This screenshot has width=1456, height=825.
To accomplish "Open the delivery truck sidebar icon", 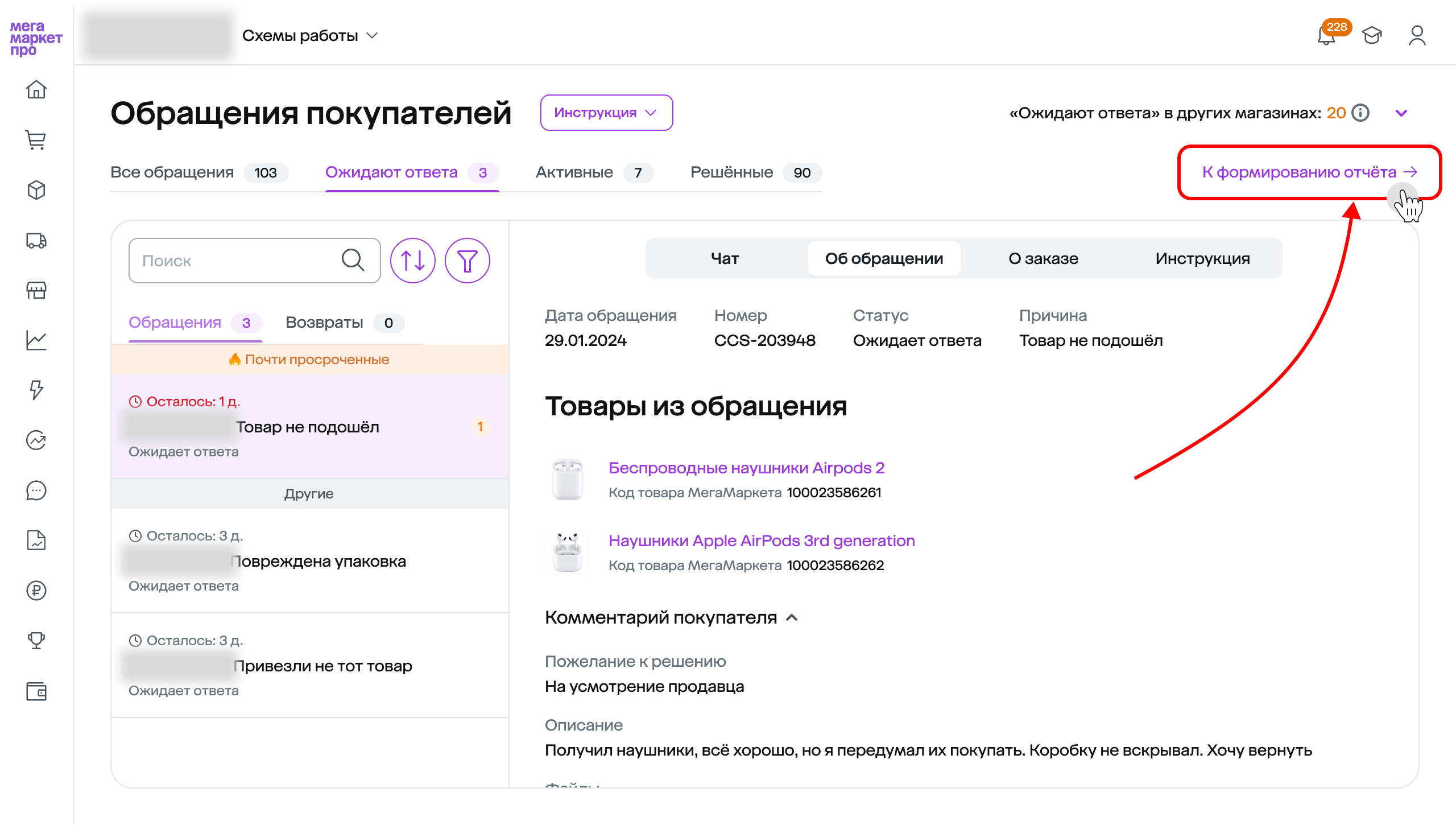I will 36,241.
